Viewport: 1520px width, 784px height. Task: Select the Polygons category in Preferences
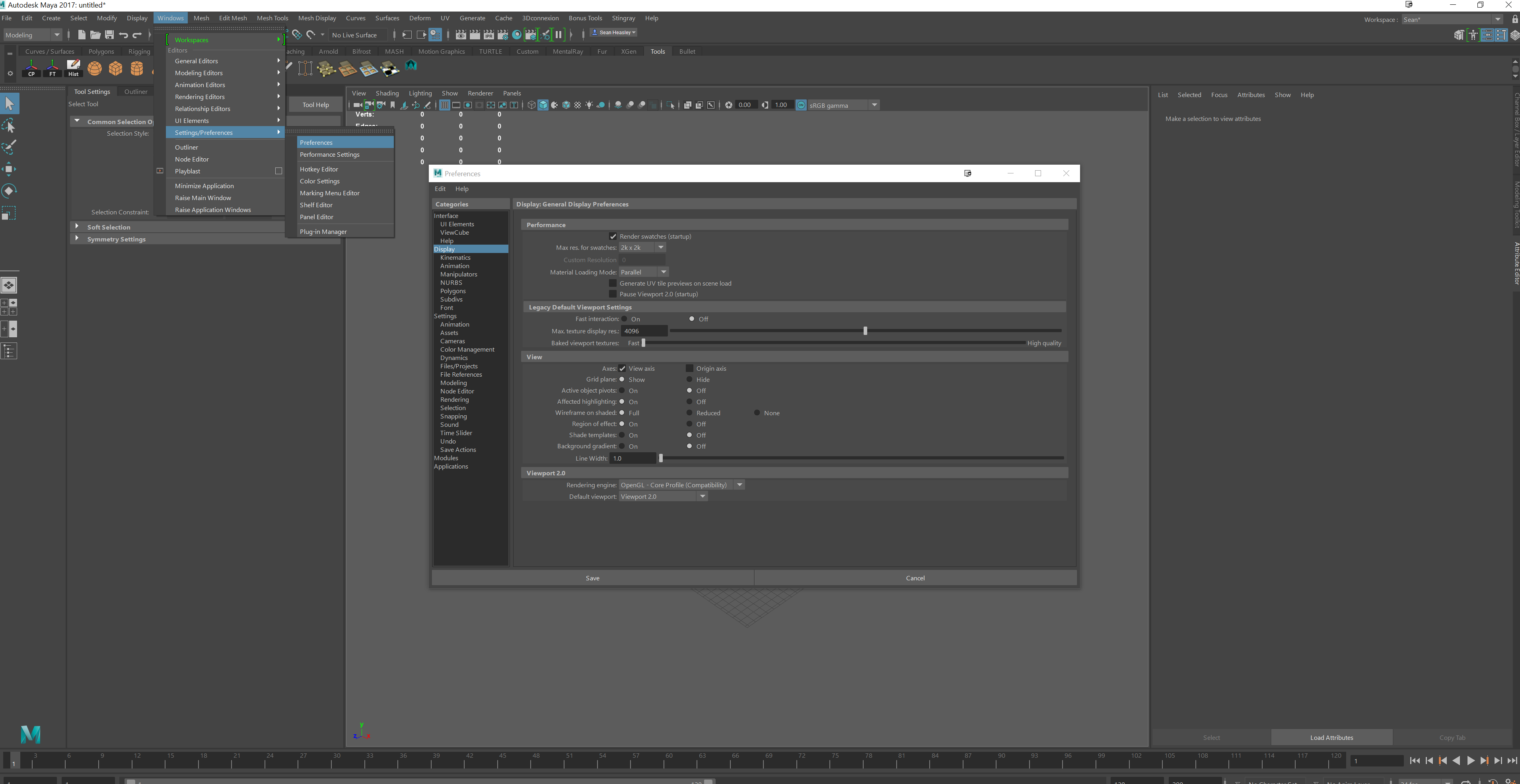(x=453, y=291)
